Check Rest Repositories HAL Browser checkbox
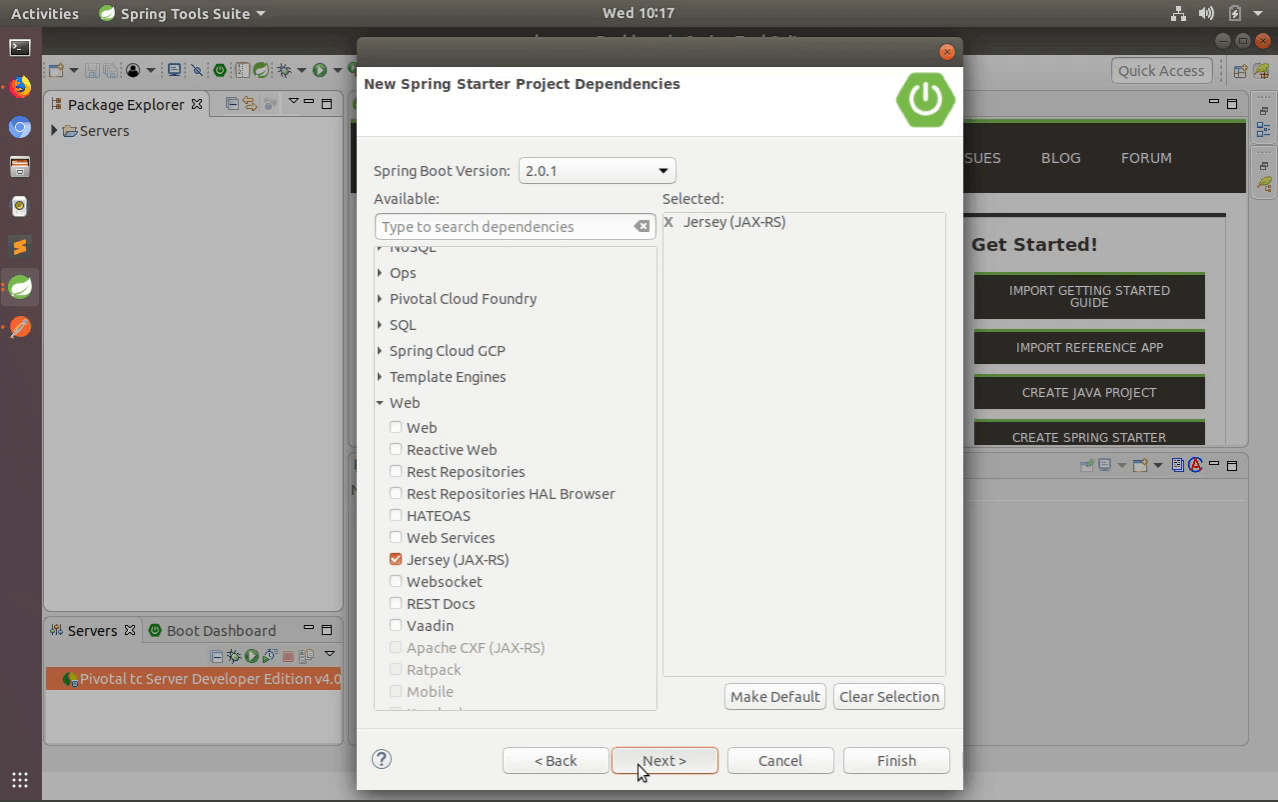This screenshot has height=802, width=1278. (396, 493)
